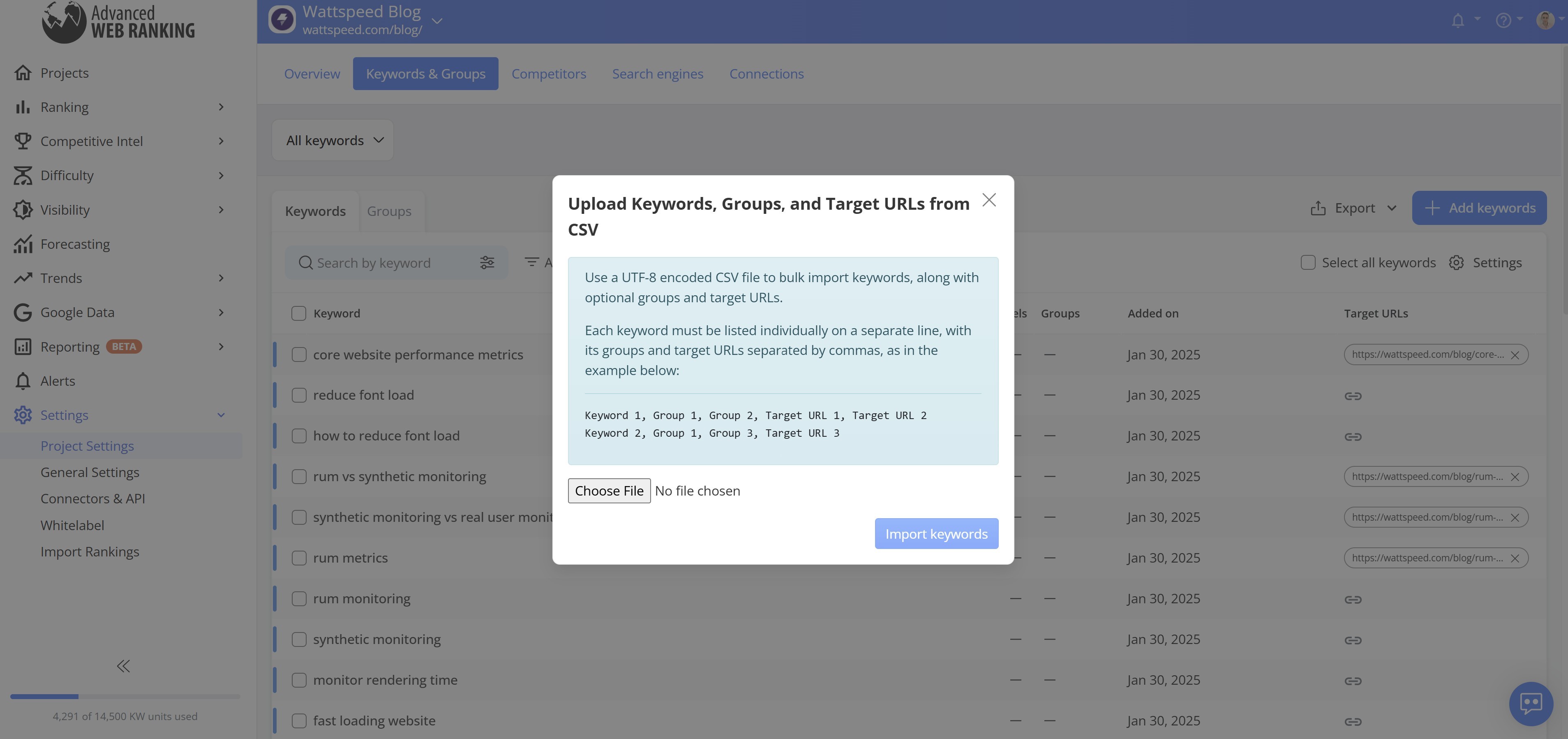This screenshot has height=739, width=1568.
Task: Click the Add keywords button
Action: click(1479, 208)
